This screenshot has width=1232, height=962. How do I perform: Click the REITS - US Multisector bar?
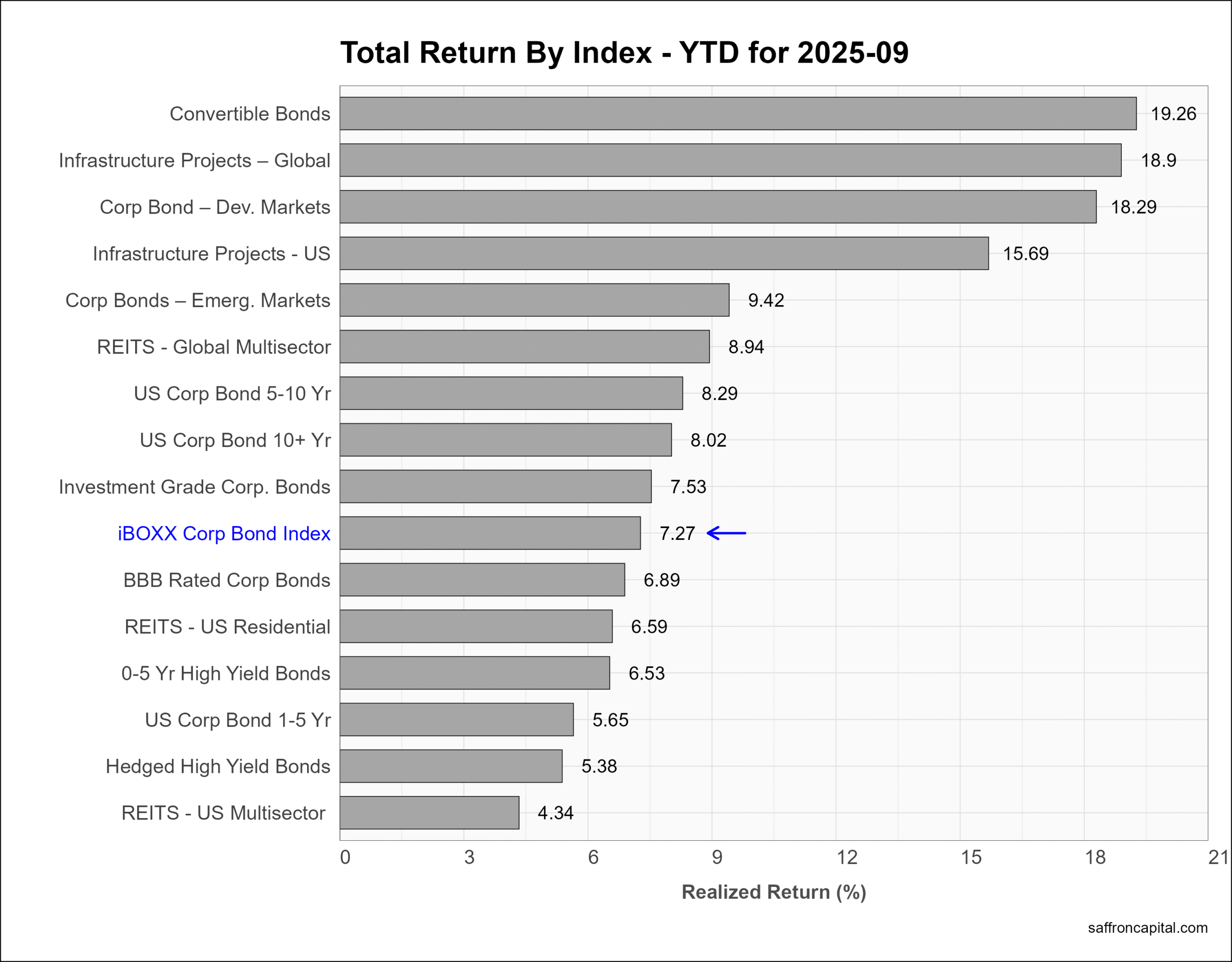[x=429, y=812]
